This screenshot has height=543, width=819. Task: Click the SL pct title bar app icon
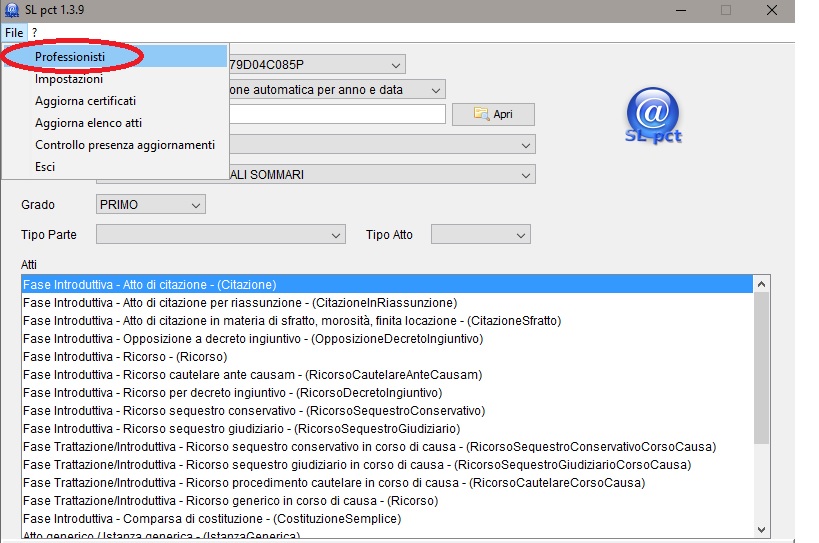[10, 9]
